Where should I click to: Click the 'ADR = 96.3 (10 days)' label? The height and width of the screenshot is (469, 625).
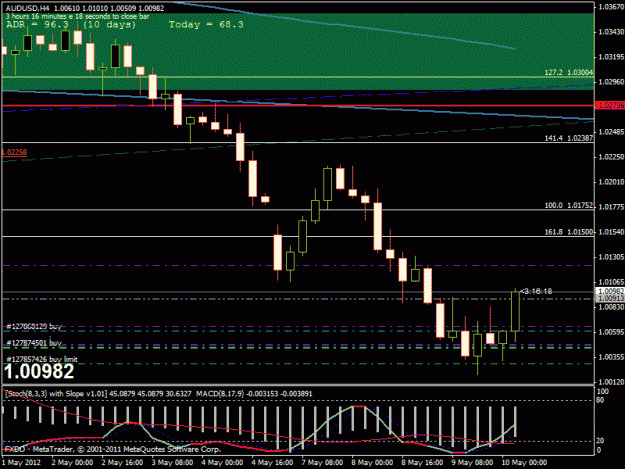pyautogui.click(x=71, y=25)
